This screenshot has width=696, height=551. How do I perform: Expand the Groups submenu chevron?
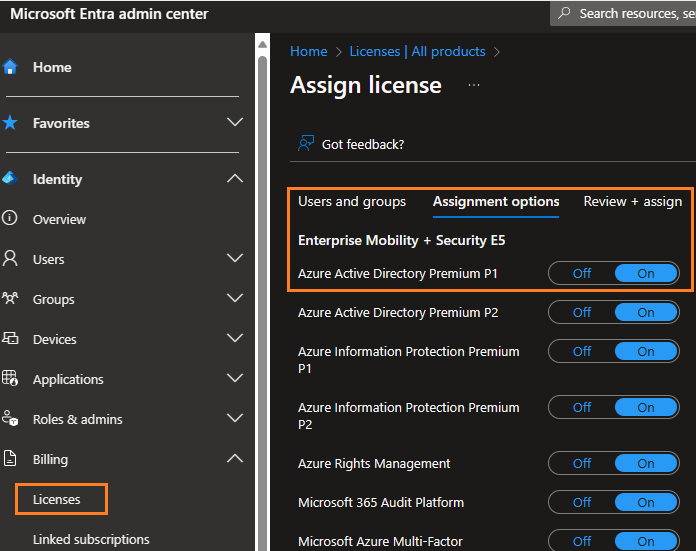(235, 298)
